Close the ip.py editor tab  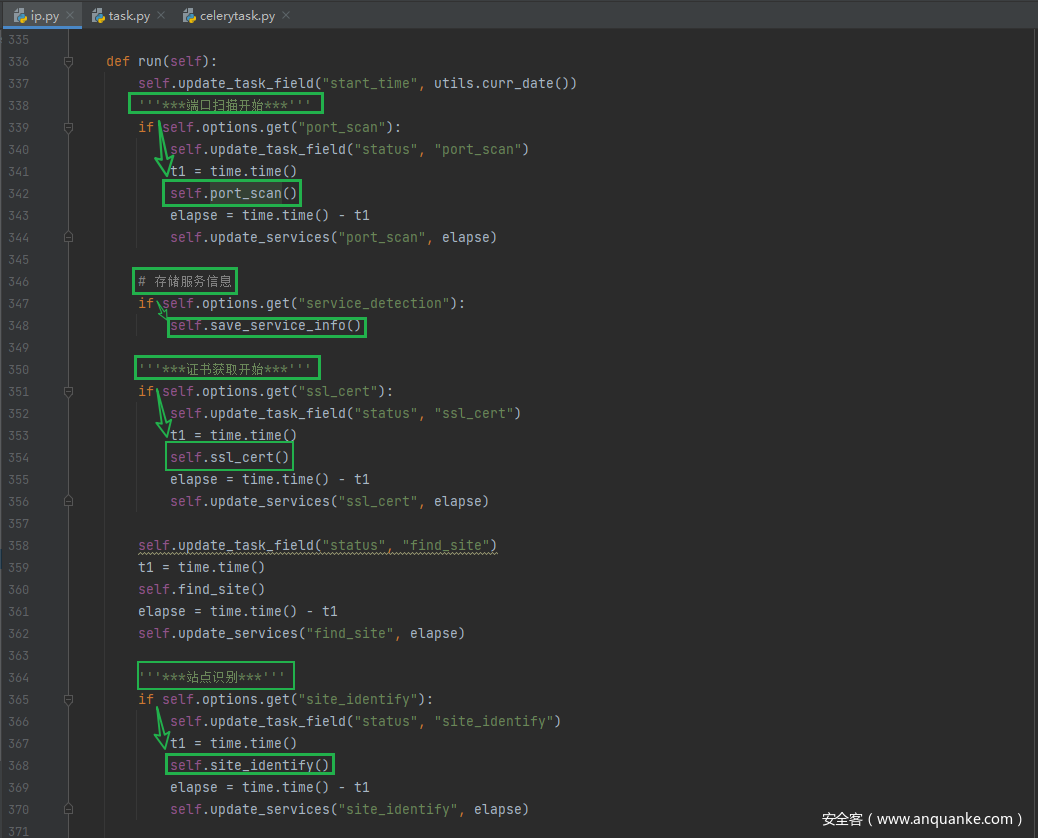tap(70, 16)
